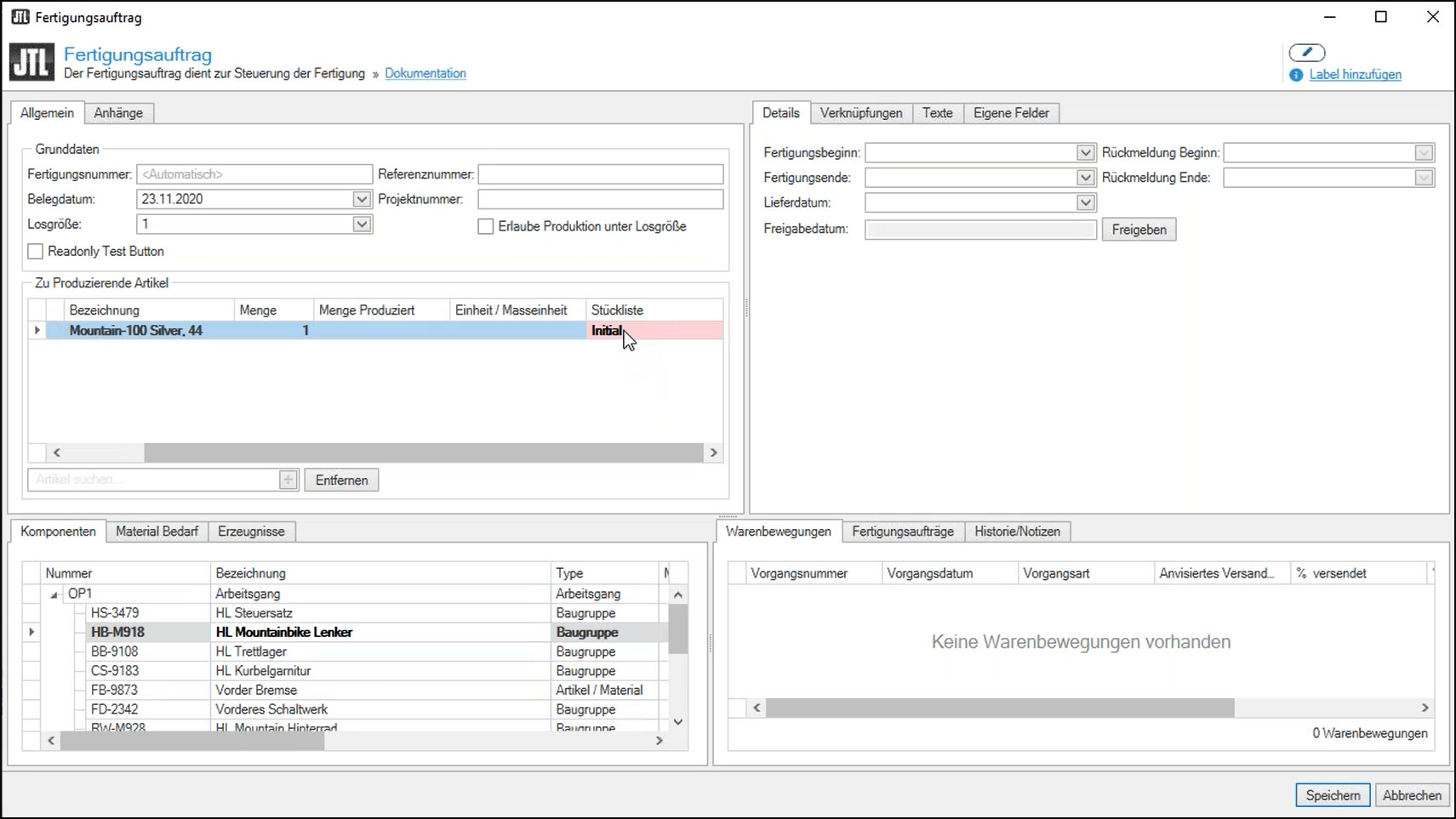Screen dimensions: 1456x819
Task: Open the Historie/Notizen tab
Action: pos(1017,531)
